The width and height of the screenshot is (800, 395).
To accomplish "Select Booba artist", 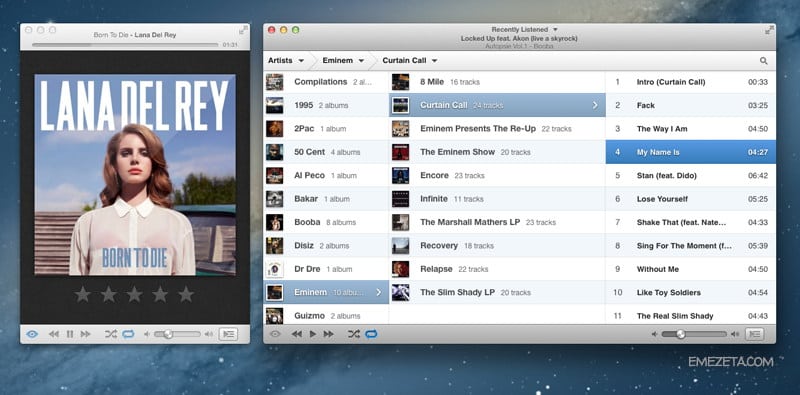I will tap(326, 222).
